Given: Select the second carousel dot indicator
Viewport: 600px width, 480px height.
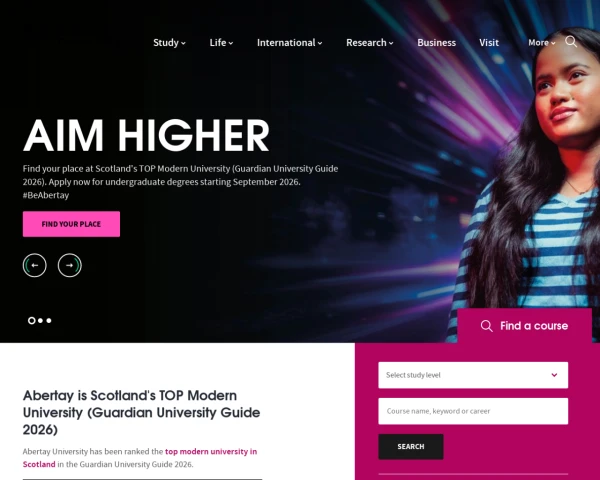Looking at the screenshot, I should pyautogui.click(x=40, y=321).
